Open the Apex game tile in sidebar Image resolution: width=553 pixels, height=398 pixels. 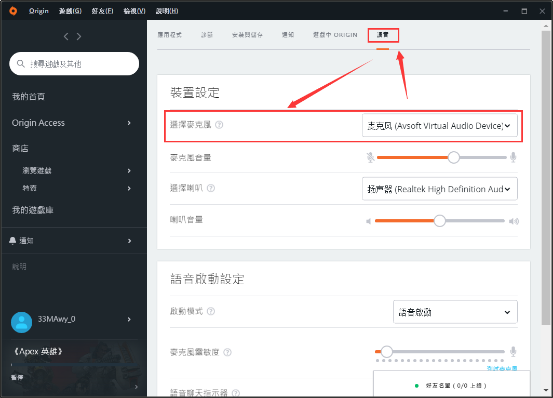pyautogui.click(x=74, y=369)
